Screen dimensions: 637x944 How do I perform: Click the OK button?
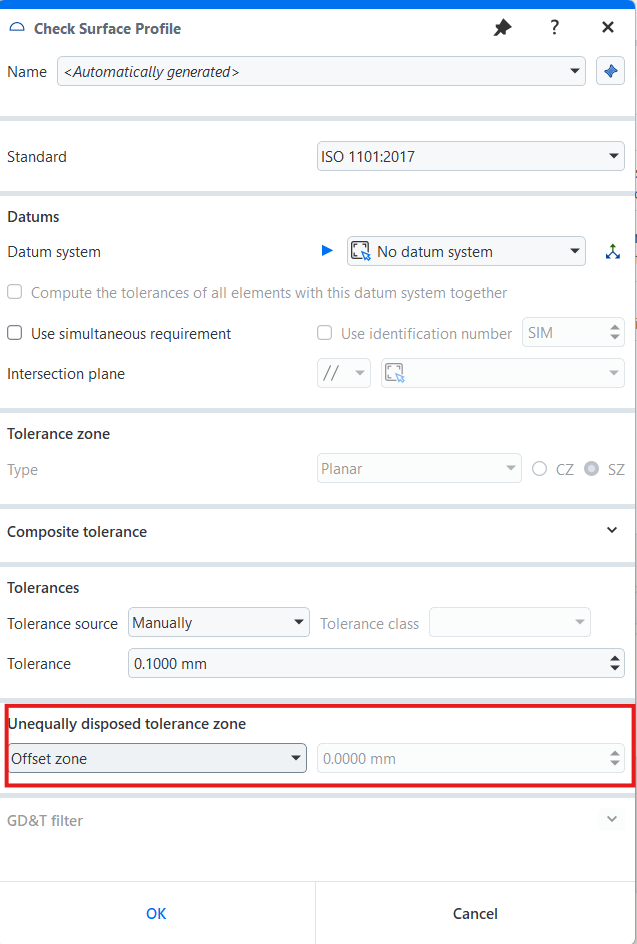(x=156, y=913)
